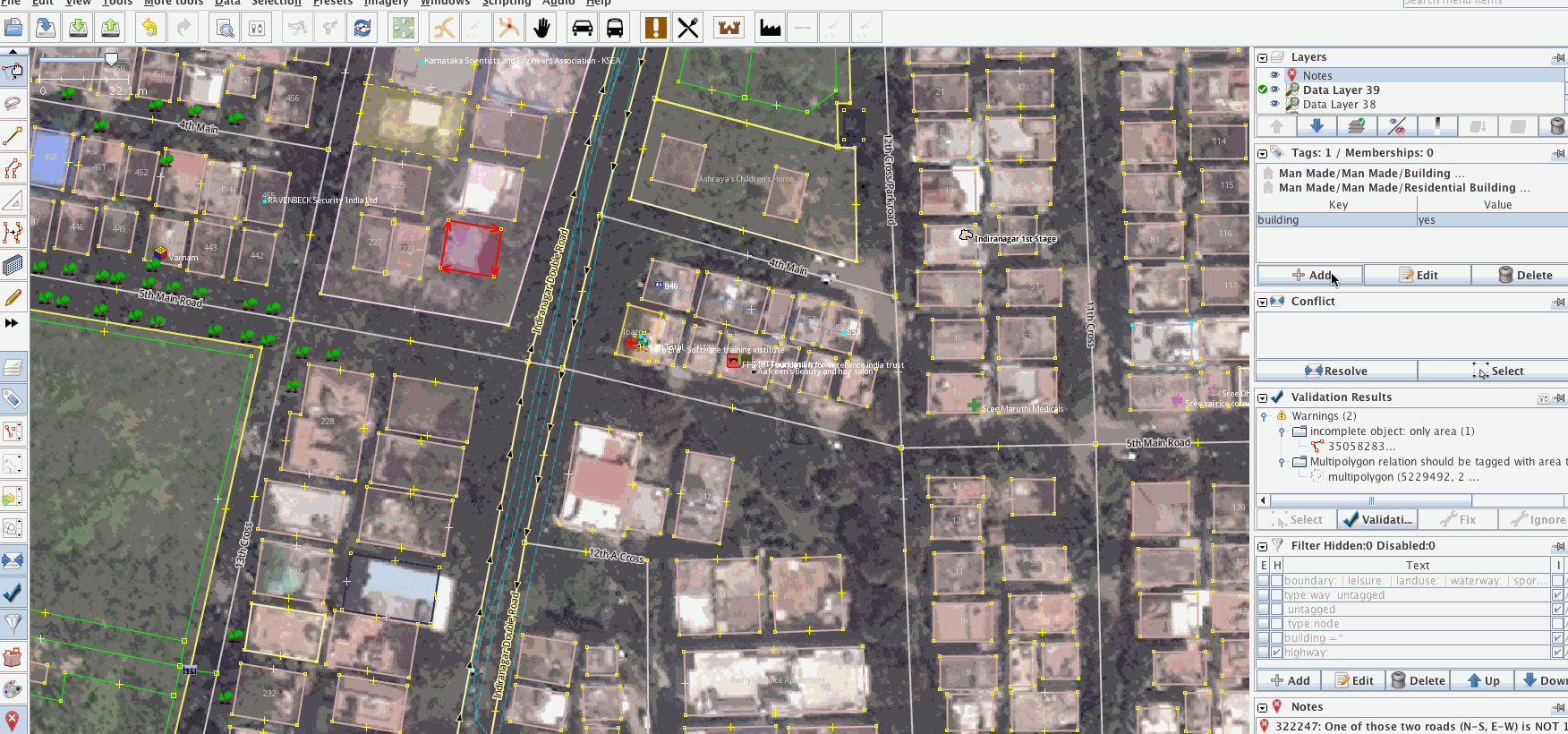Click the Undo arrow in the toolbar
The height and width of the screenshot is (734, 1568).
(x=149, y=28)
